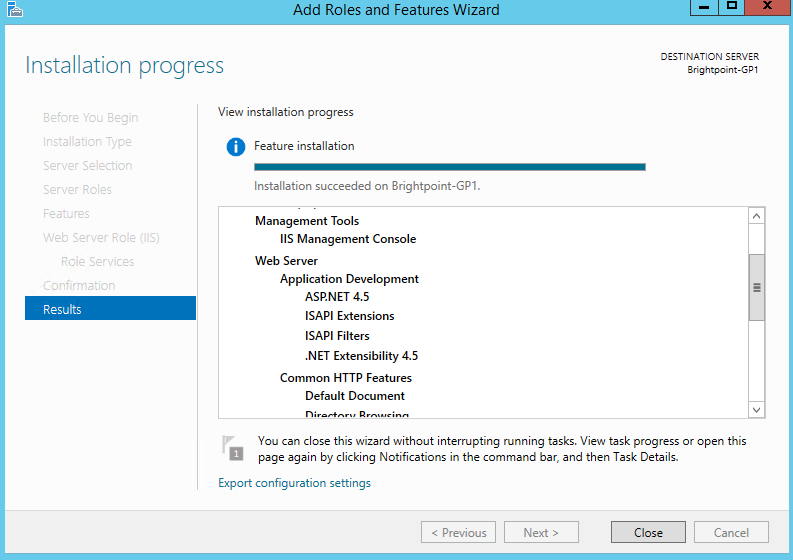Click .NET Extensibility 4.5 item
The width and height of the screenshot is (793, 560).
pyautogui.click(x=361, y=356)
